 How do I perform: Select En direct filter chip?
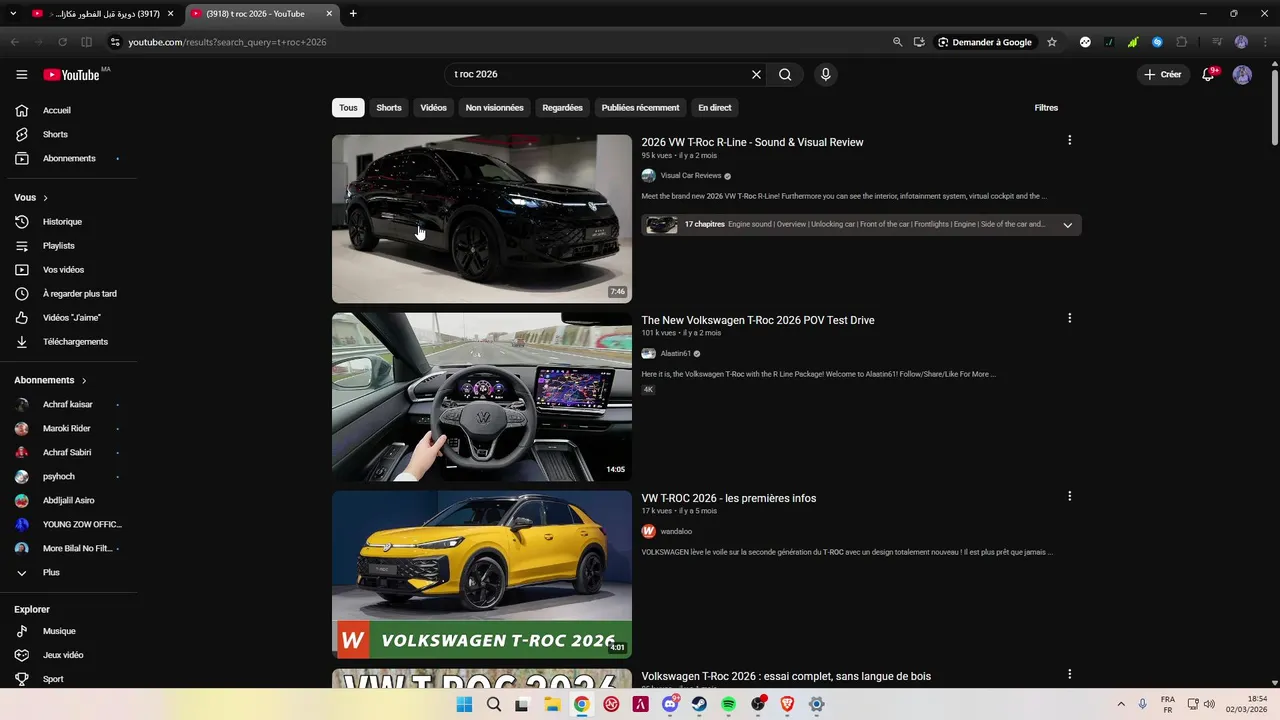click(715, 108)
